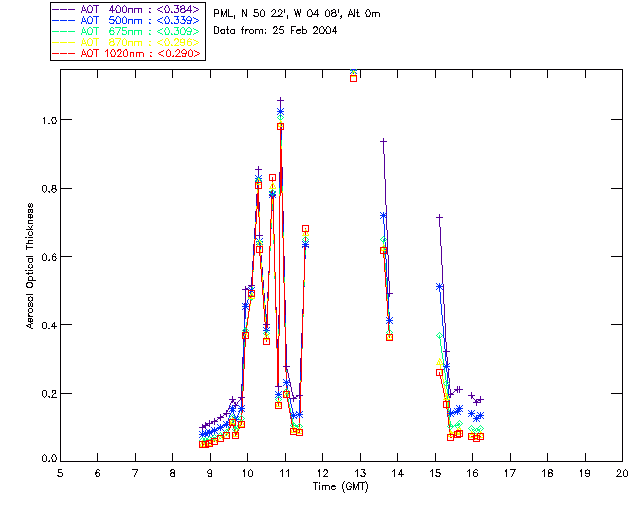Click the 'Data from: 25 Feb 2004' text
The width and height of the screenshot is (640, 512).
pyautogui.click(x=275, y=31)
